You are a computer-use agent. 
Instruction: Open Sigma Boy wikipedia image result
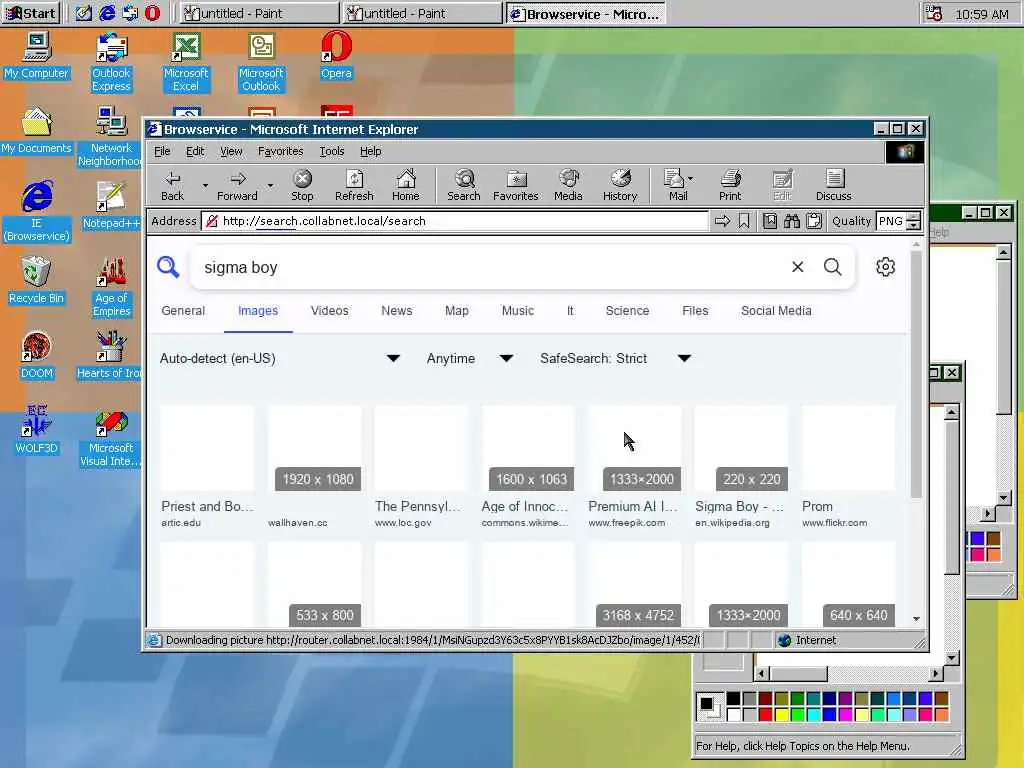pyautogui.click(x=741, y=467)
